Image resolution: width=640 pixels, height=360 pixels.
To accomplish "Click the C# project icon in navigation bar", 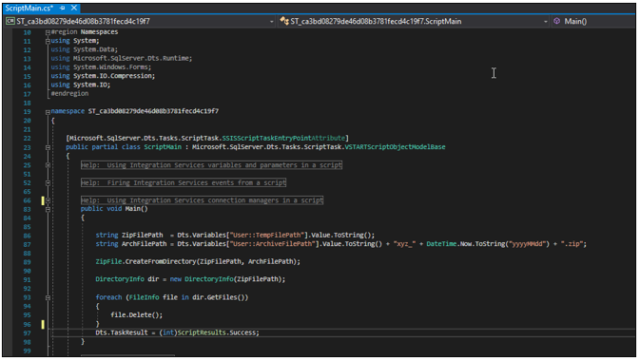I will [11, 21].
